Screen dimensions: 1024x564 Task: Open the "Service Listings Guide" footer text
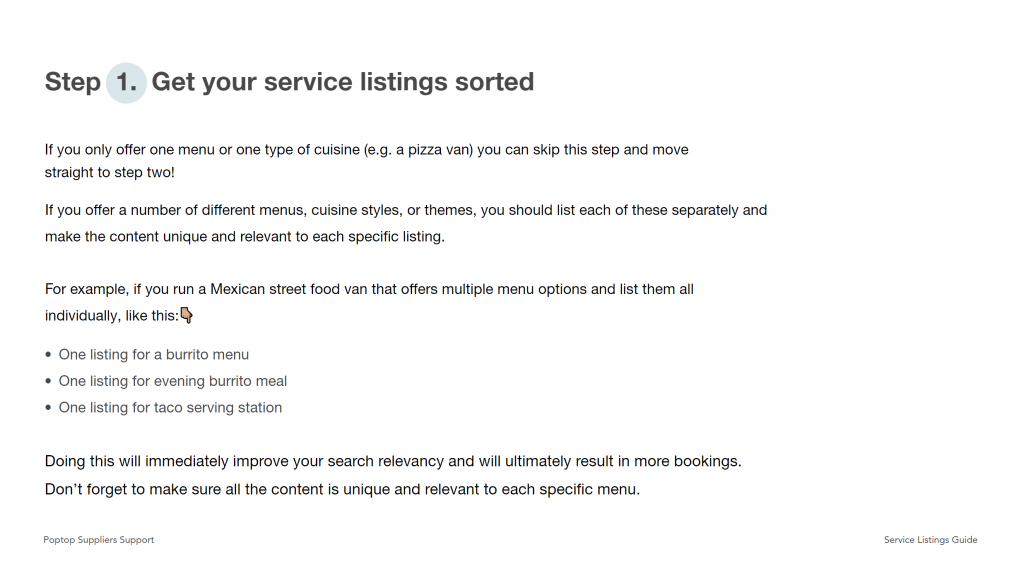tap(930, 540)
